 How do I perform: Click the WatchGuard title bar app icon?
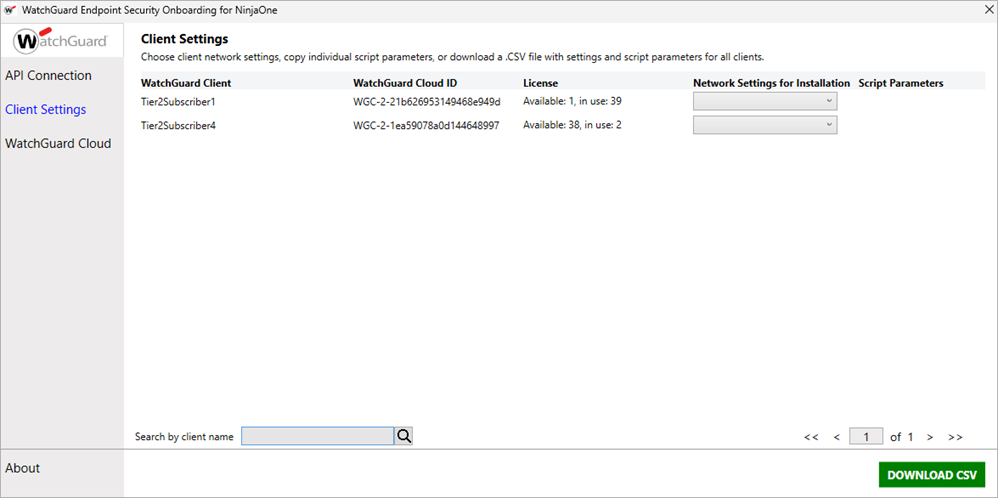[x=10, y=10]
